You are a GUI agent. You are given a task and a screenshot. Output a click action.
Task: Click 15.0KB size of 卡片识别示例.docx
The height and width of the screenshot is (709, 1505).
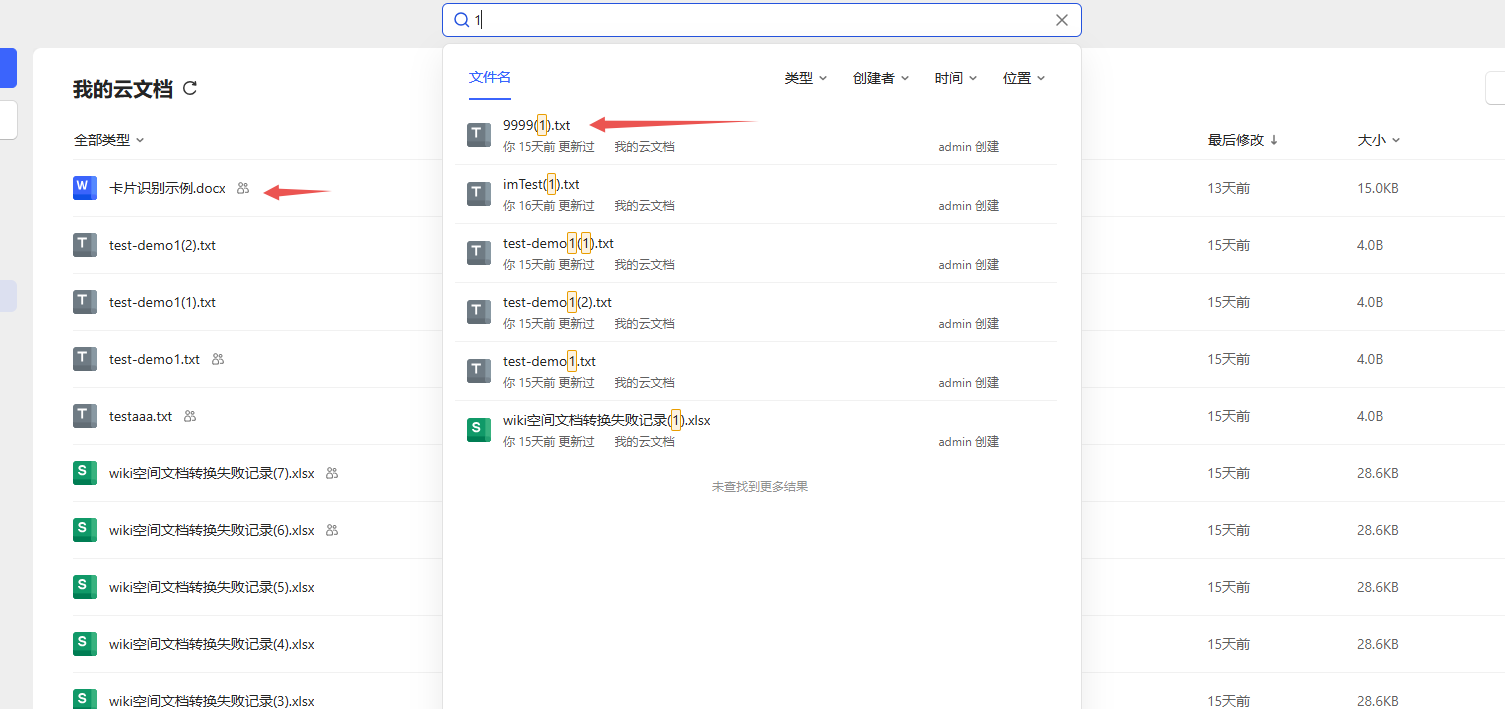1378,188
